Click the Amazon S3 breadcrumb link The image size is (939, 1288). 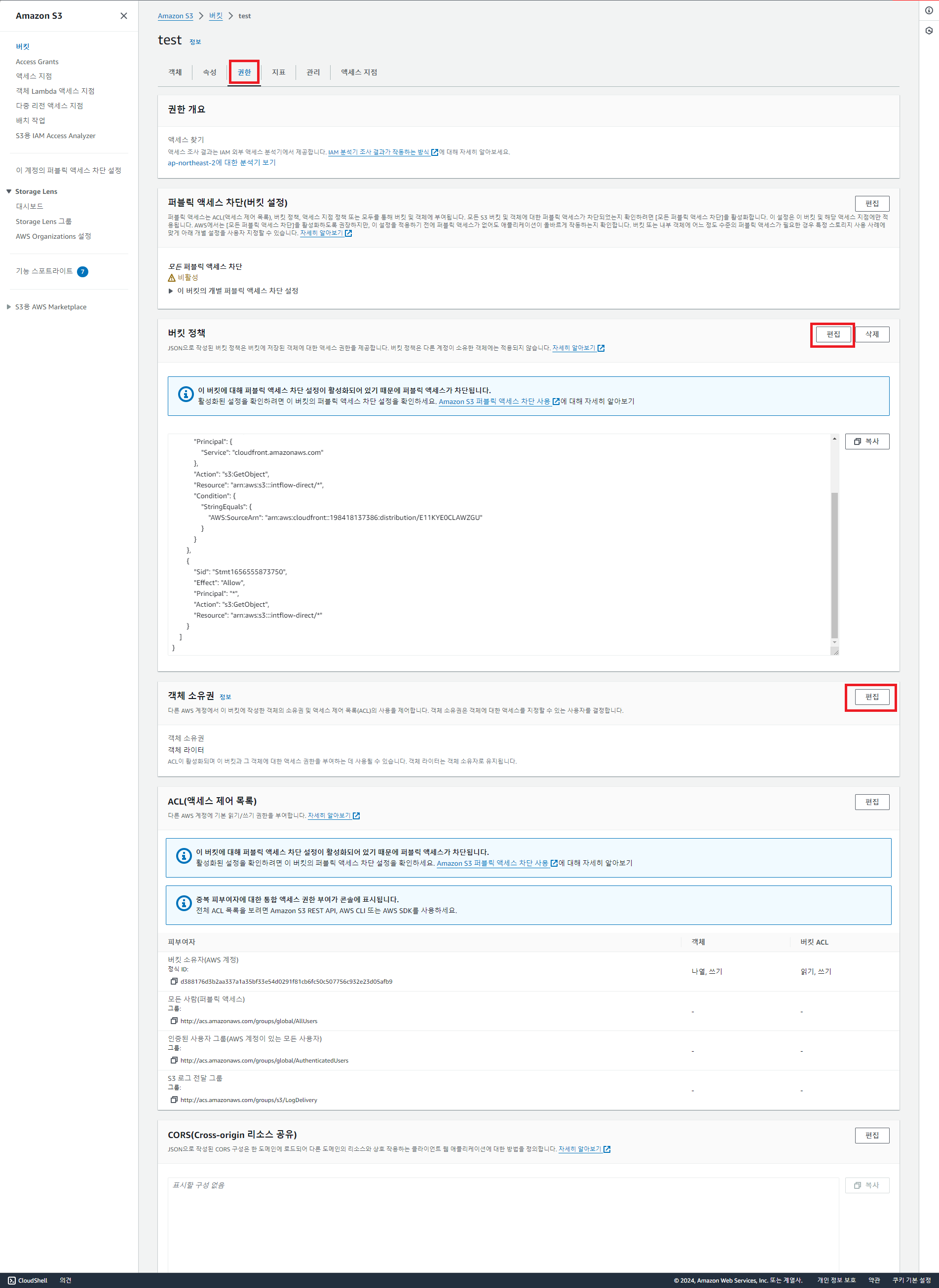(176, 16)
